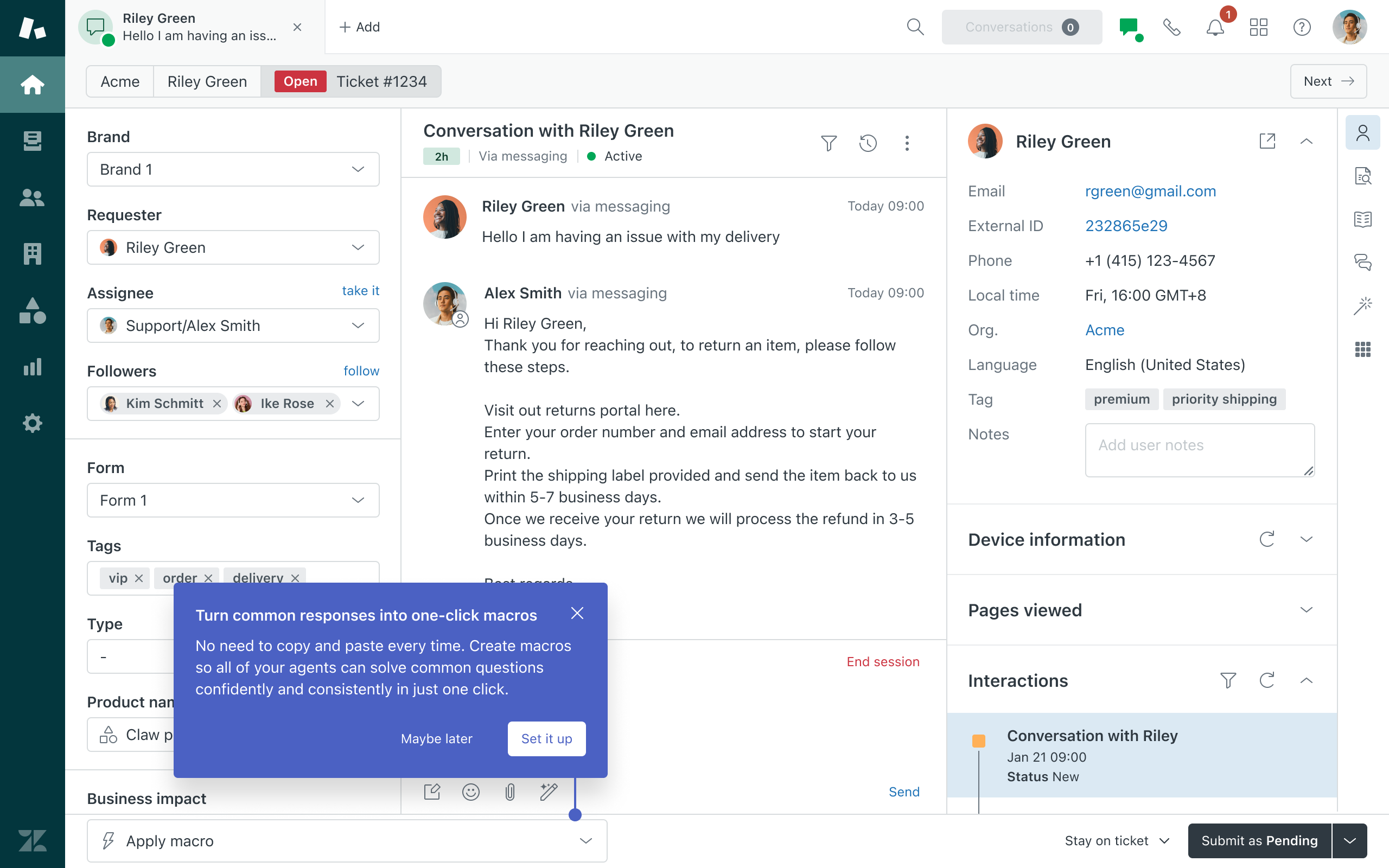The height and width of the screenshot is (868, 1389).
Task: Click the Set it up button
Action: (546, 738)
